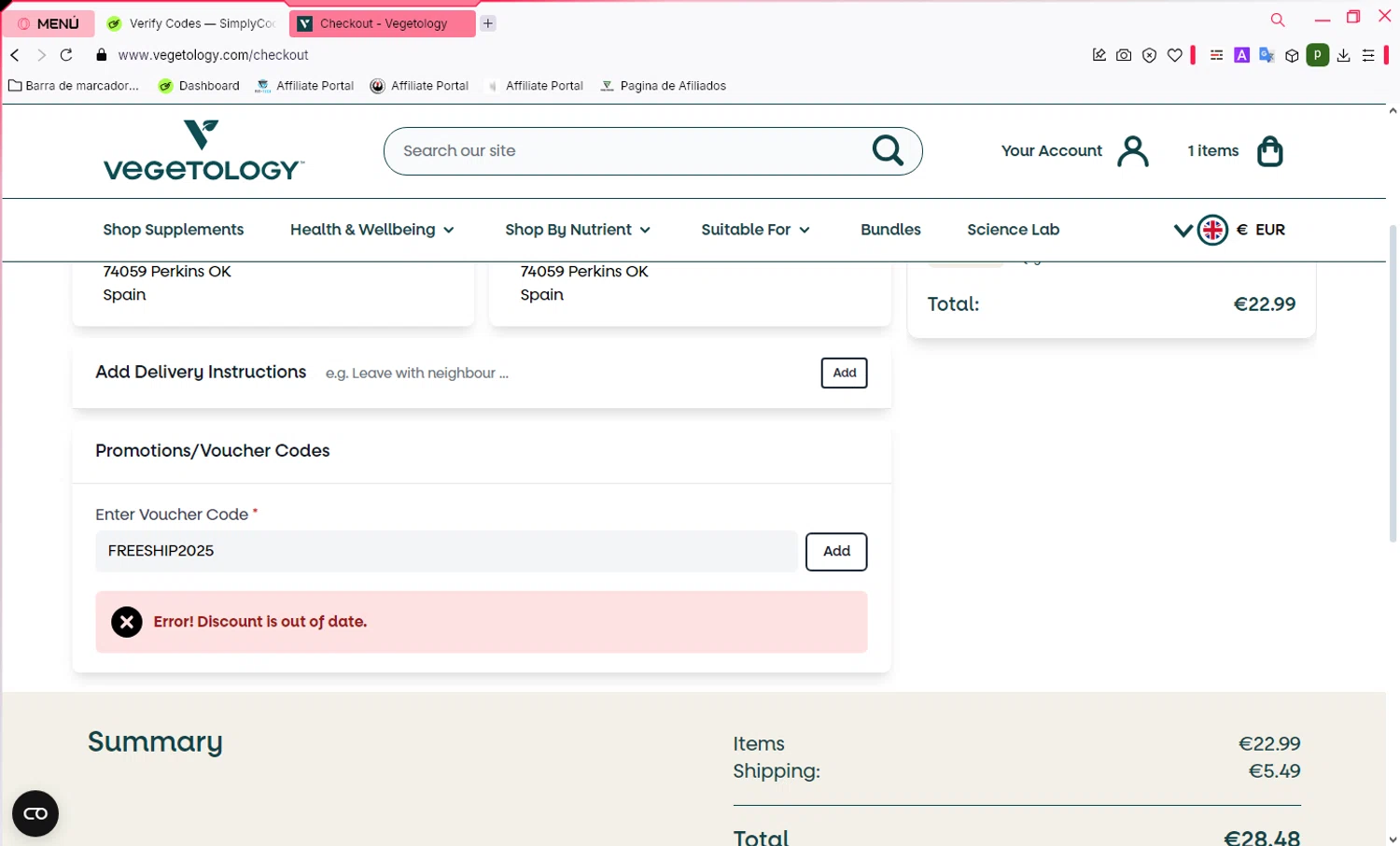Click the Summary heading
Viewport: 1400px width, 846px height.
(155, 741)
